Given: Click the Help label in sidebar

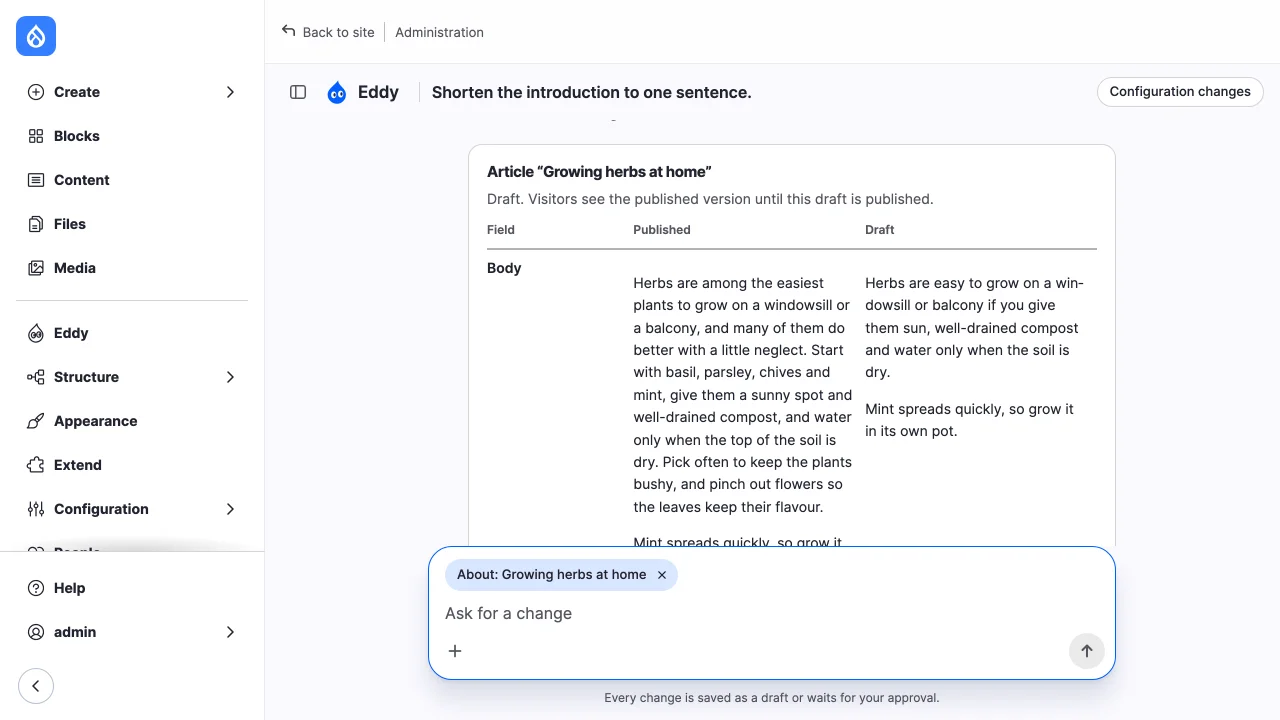Looking at the screenshot, I should click(70, 588).
